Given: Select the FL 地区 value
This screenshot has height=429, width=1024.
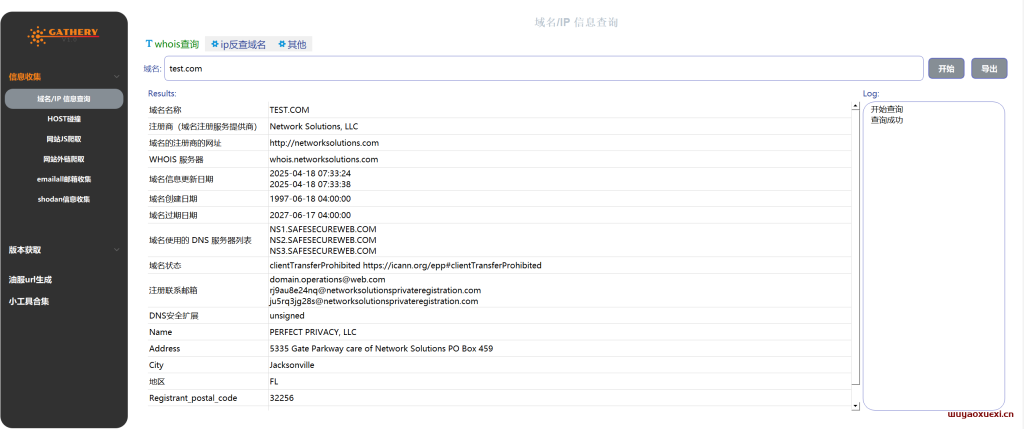Looking at the screenshot, I should pos(274,381).
